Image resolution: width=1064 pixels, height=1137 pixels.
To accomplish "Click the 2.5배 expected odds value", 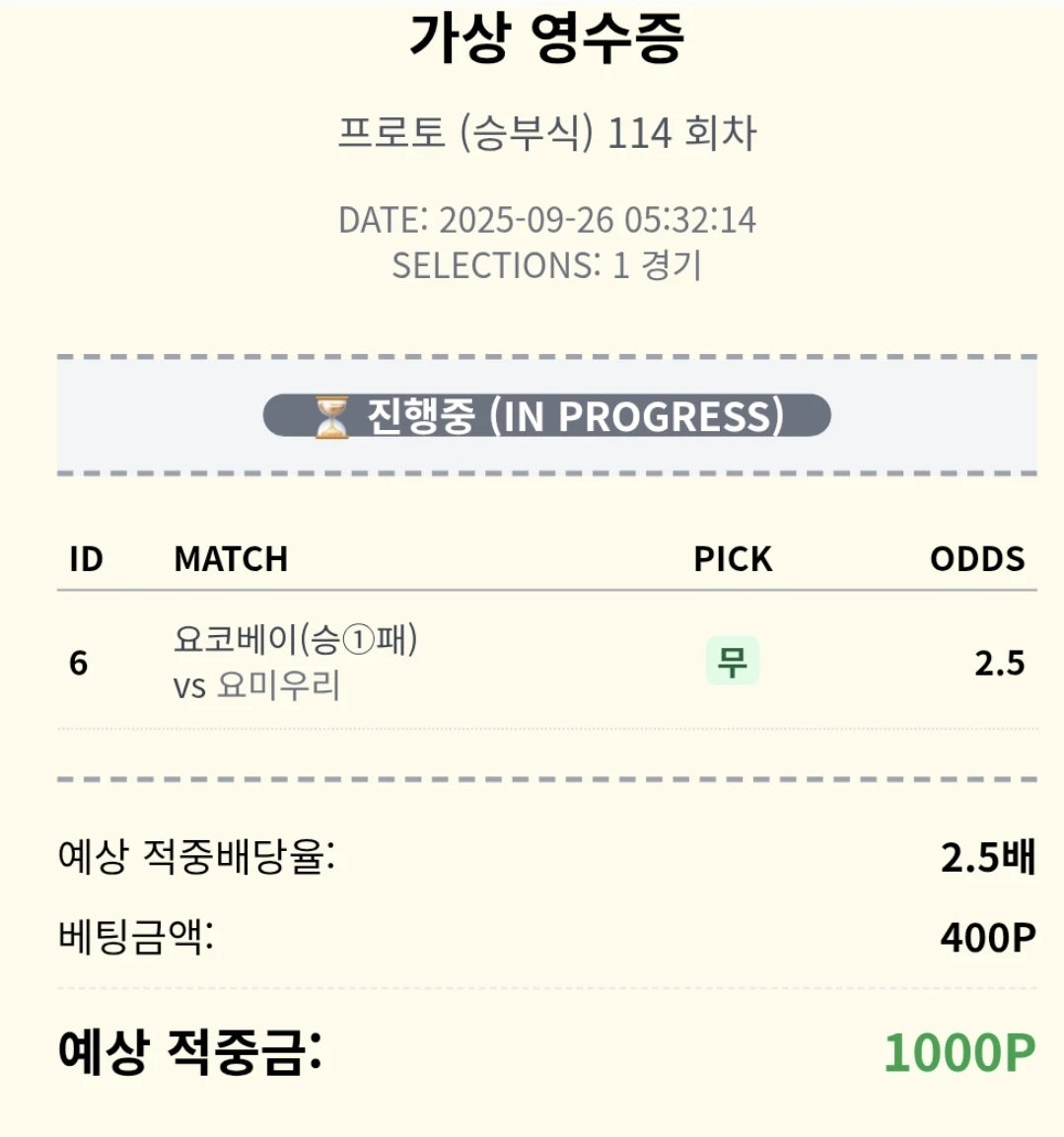I will pos(987,858).
